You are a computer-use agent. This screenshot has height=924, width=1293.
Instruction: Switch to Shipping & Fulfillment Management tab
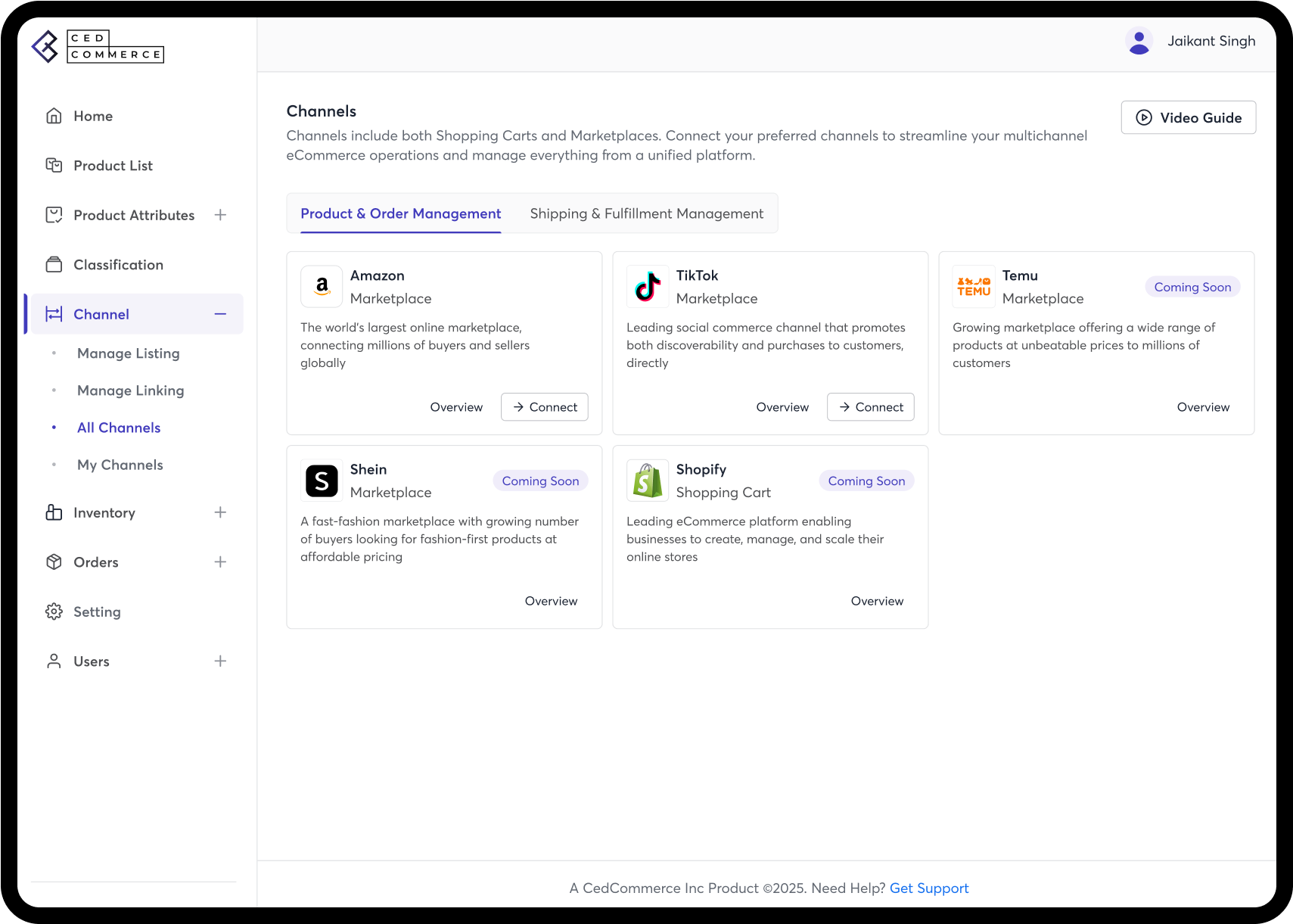point(647,213)
